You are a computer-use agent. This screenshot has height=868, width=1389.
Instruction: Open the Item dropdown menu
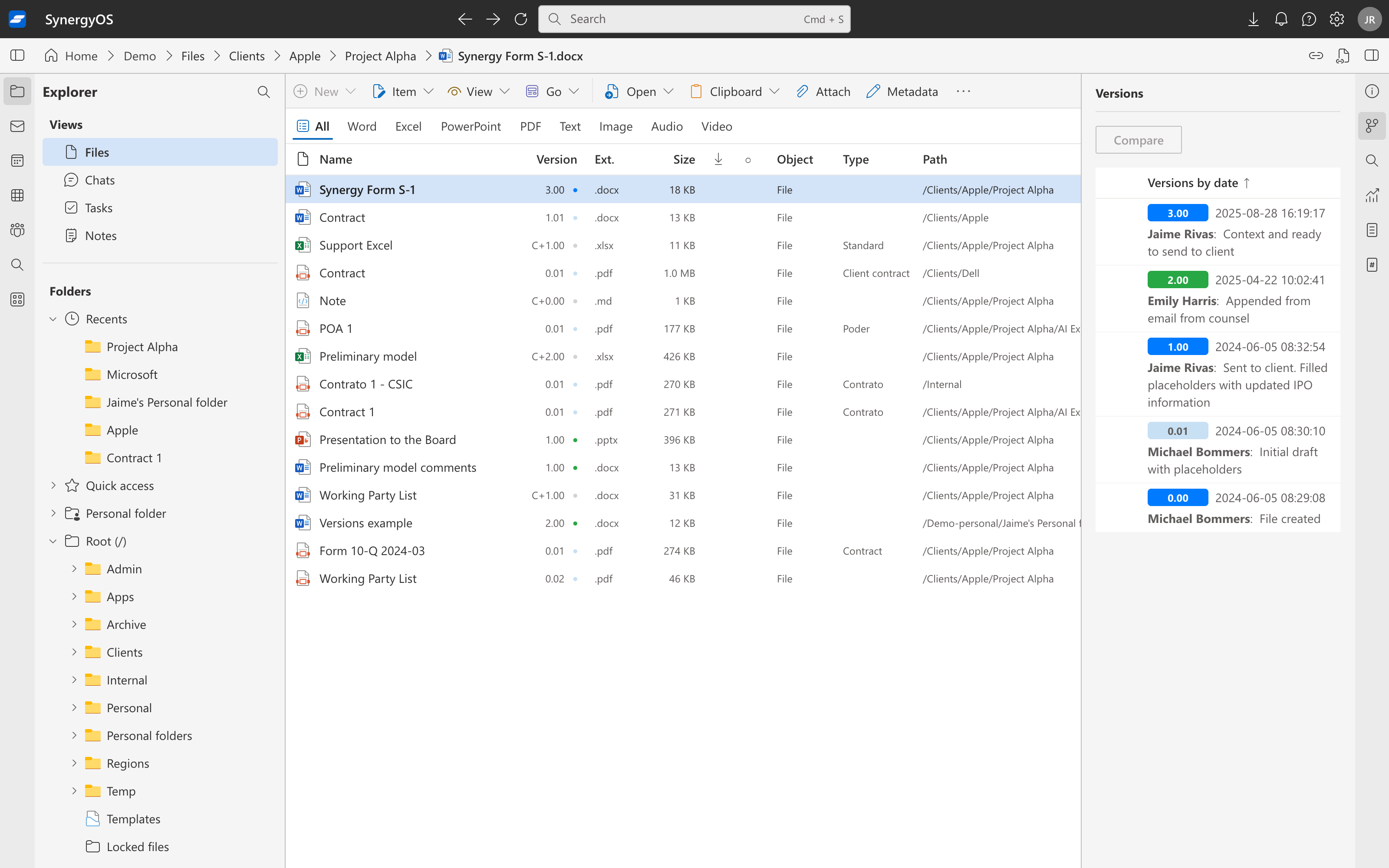tap(403, 91)
